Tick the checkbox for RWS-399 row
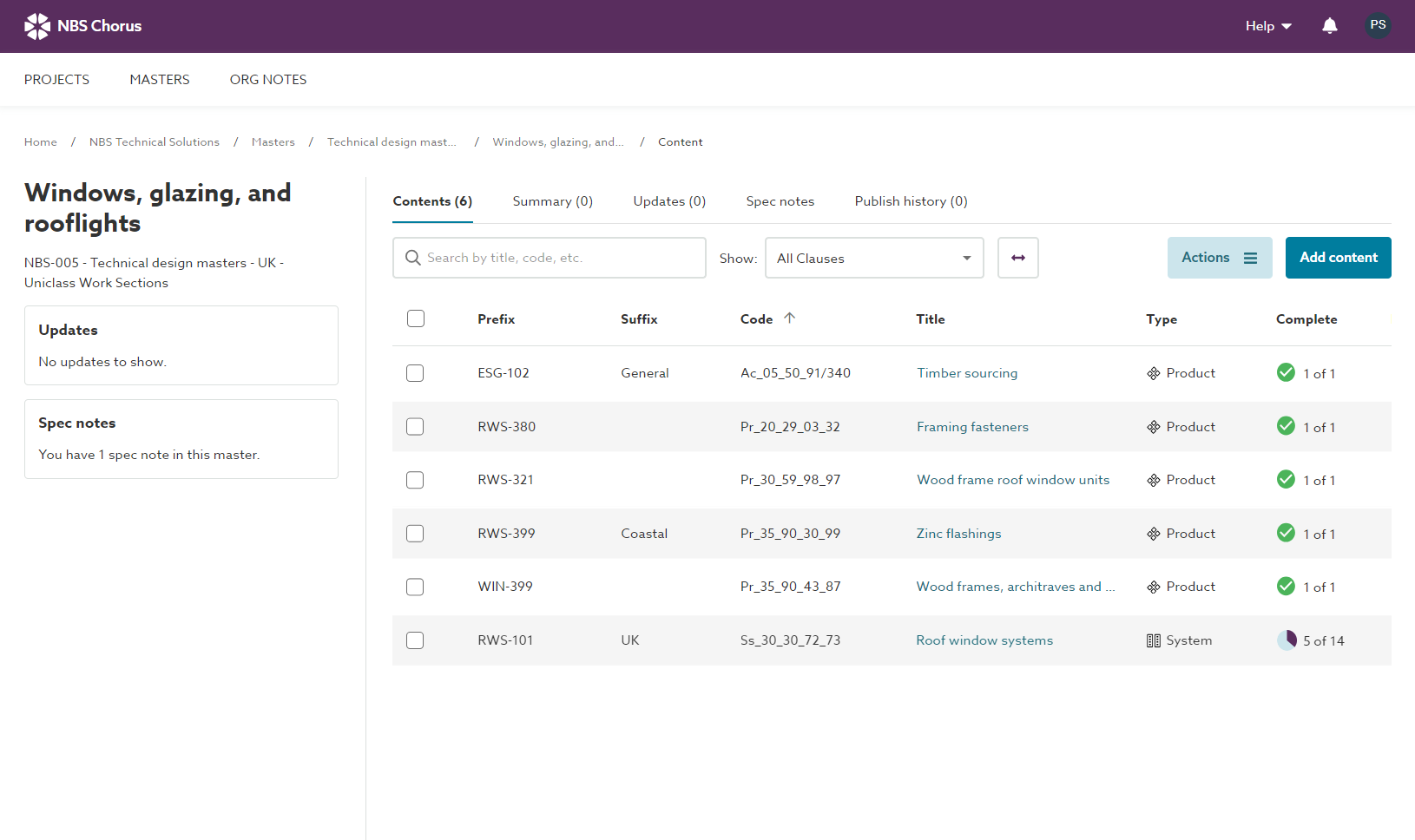Screen dimensions: 1415x840 pos(415,534)
